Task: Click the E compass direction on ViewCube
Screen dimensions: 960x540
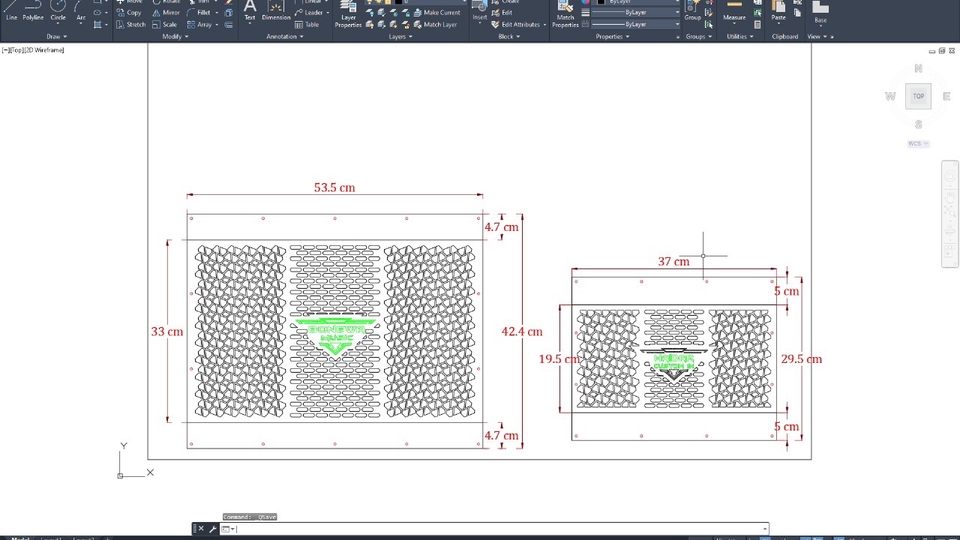Action: (x=947, y=96)
